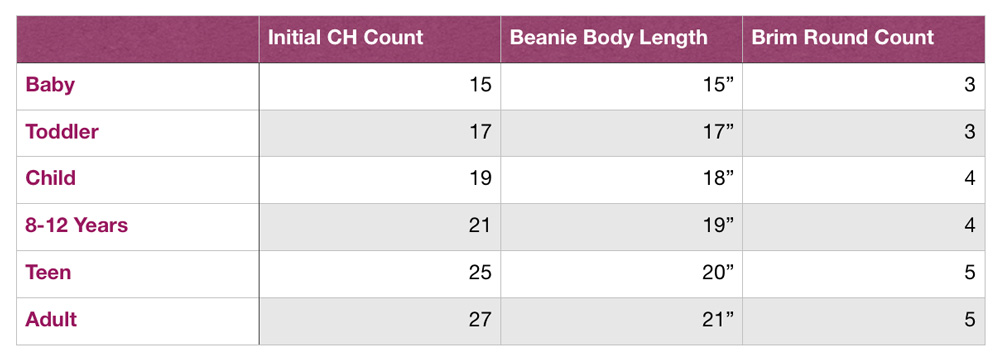Select Teen's Brim Round Count cell 5
The image size is (1000, 364).
coord(864,273)
